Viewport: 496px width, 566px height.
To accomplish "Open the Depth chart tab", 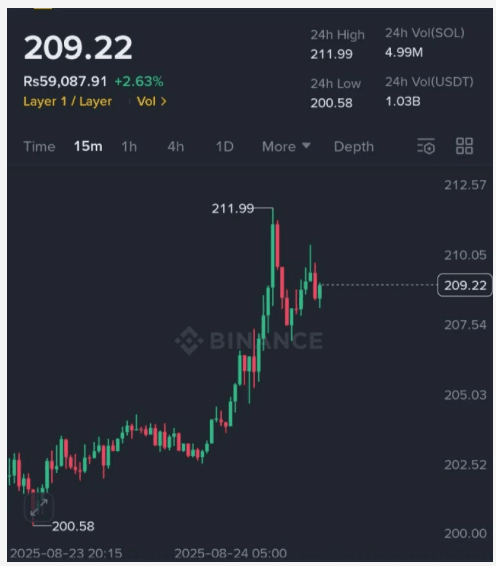I will point(354,147).
